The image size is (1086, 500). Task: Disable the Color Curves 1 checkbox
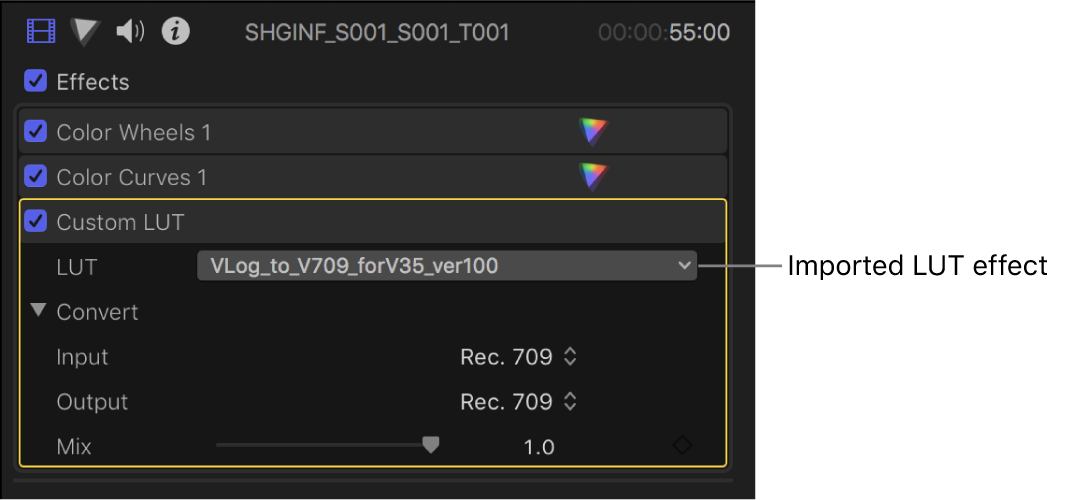pyautogui.click(x=36, y=177)
